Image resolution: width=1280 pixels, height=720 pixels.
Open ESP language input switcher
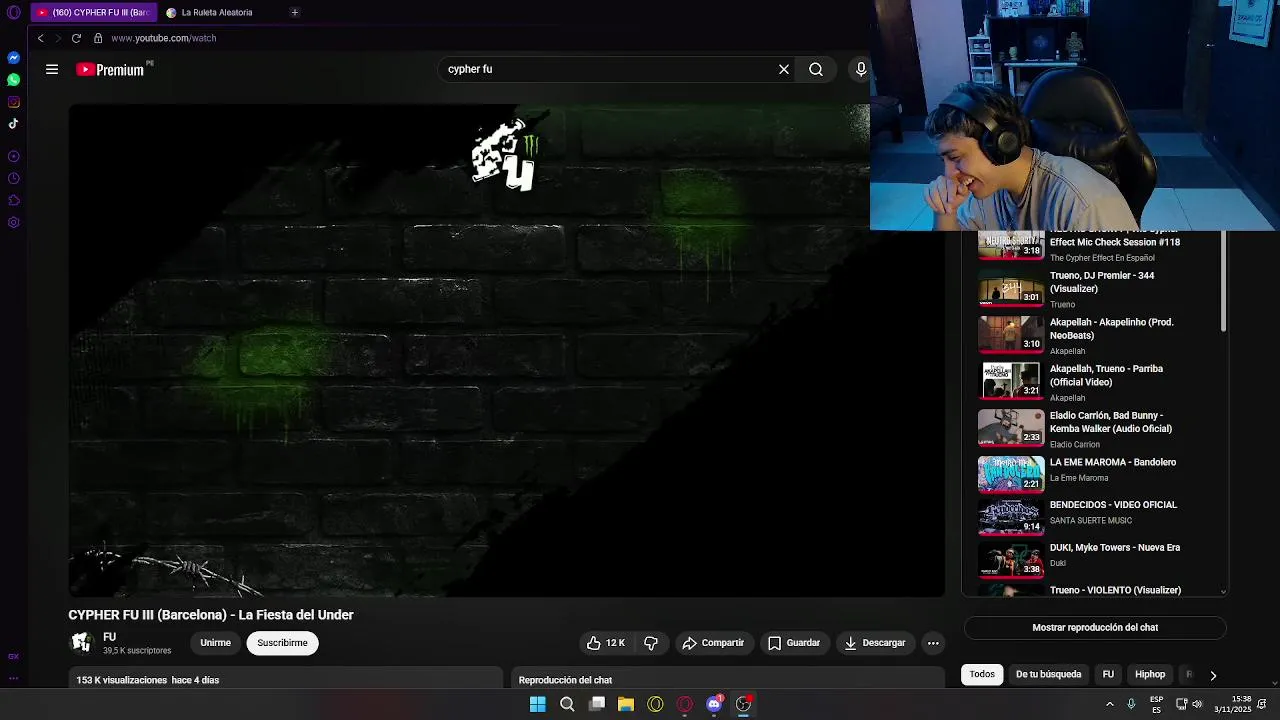pos(1156,704)
